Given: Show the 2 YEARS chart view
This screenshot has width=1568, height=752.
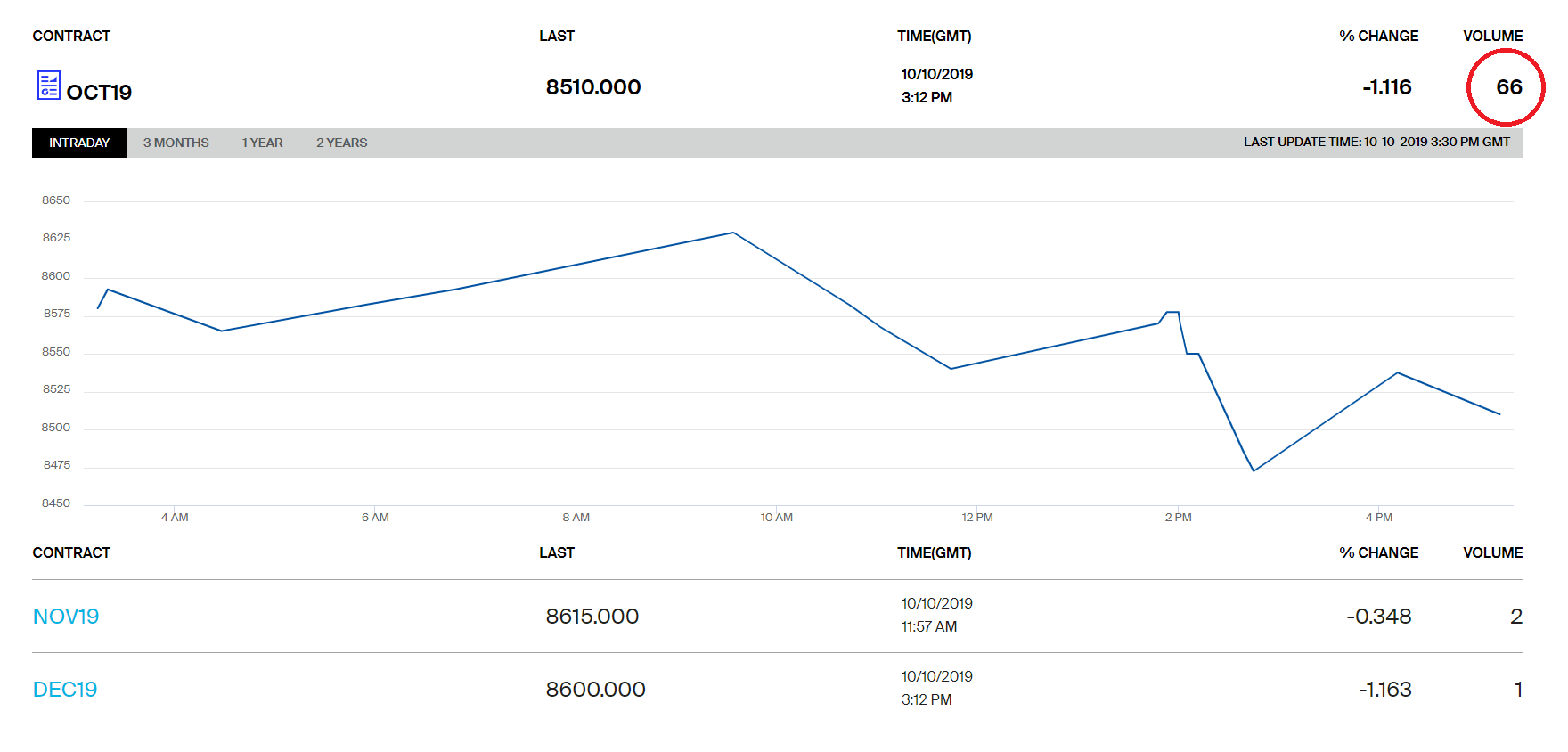Looking at the screenshot, I should pos(341,143).
